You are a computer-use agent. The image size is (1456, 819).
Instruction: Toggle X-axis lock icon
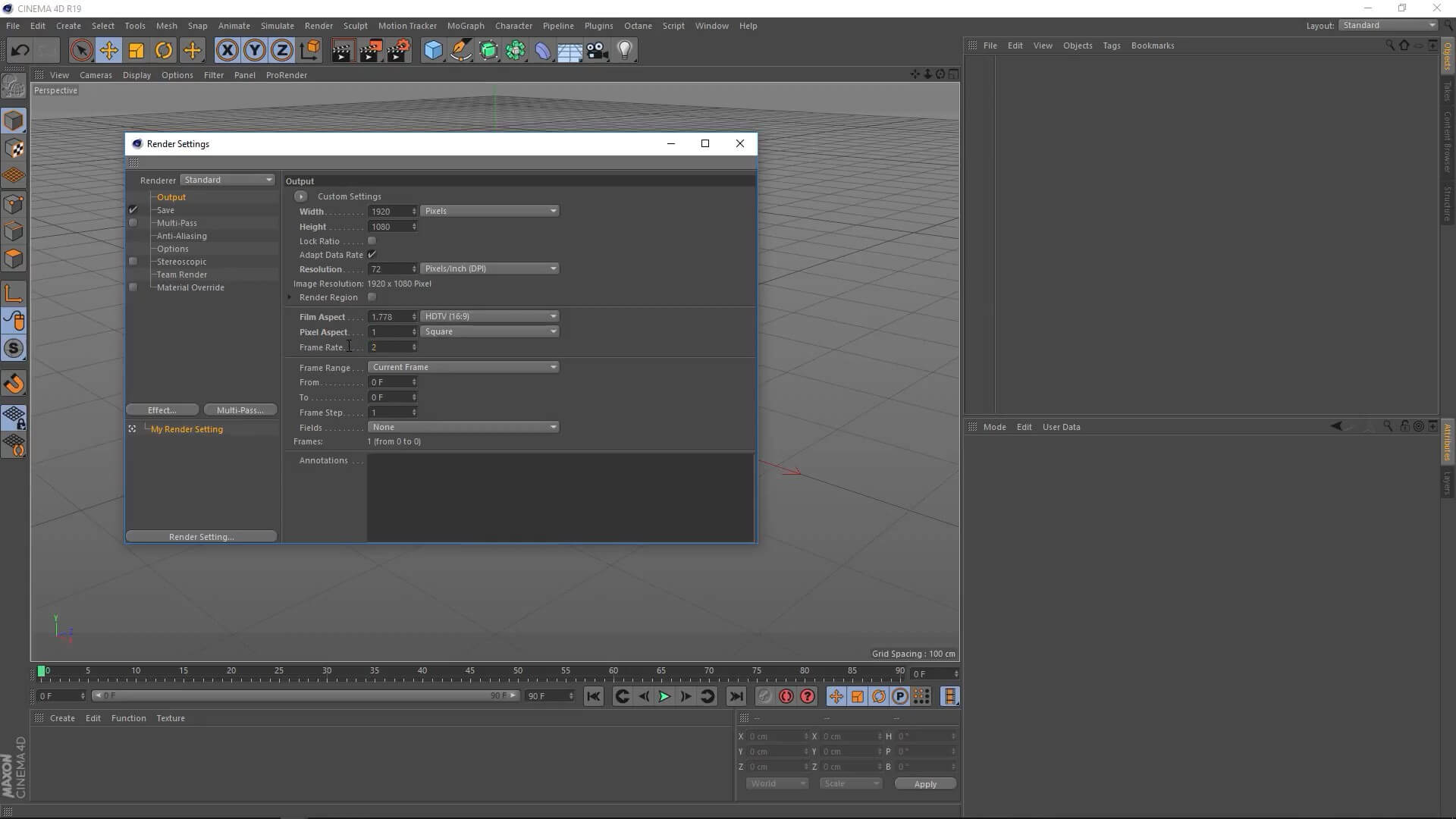(227, 51)
